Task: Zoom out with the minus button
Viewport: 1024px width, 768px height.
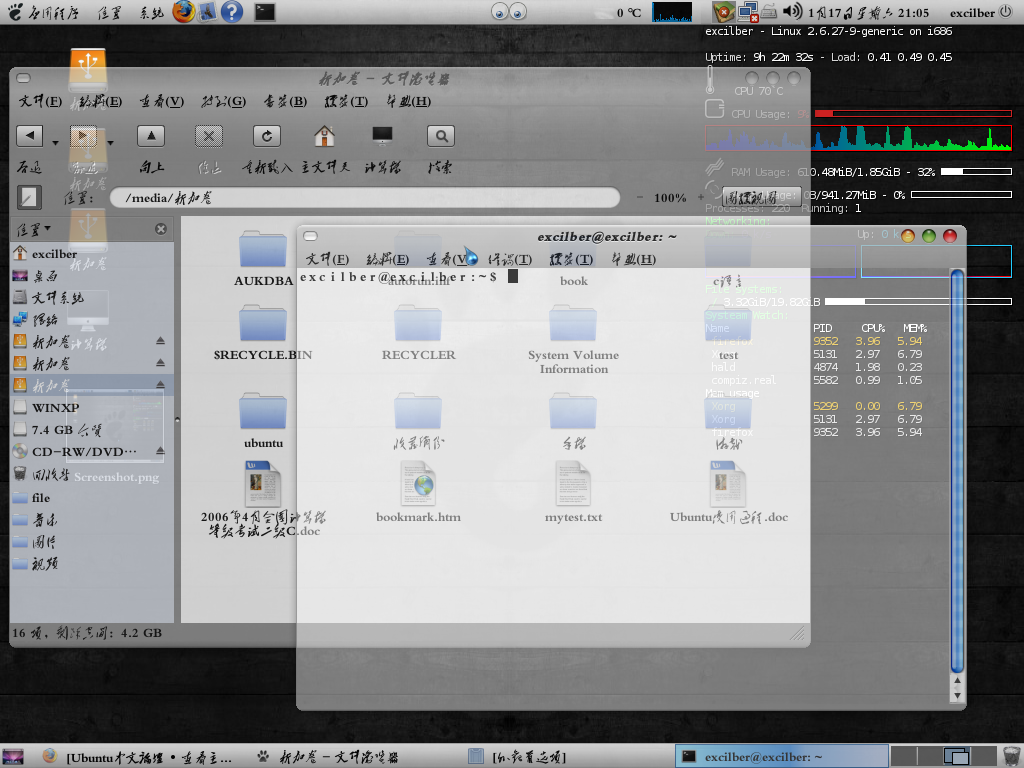Action: (639, 197)
